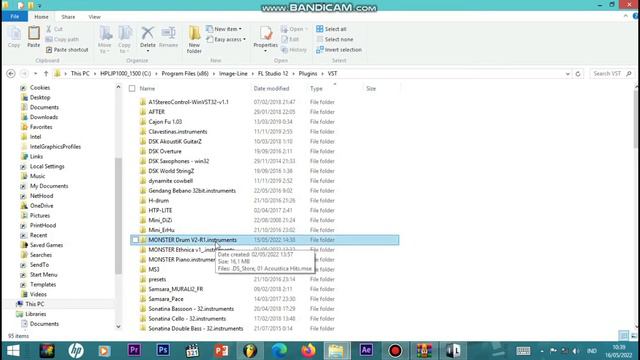
Task: Open the Easy access dropdown
Action: point(226,39)
